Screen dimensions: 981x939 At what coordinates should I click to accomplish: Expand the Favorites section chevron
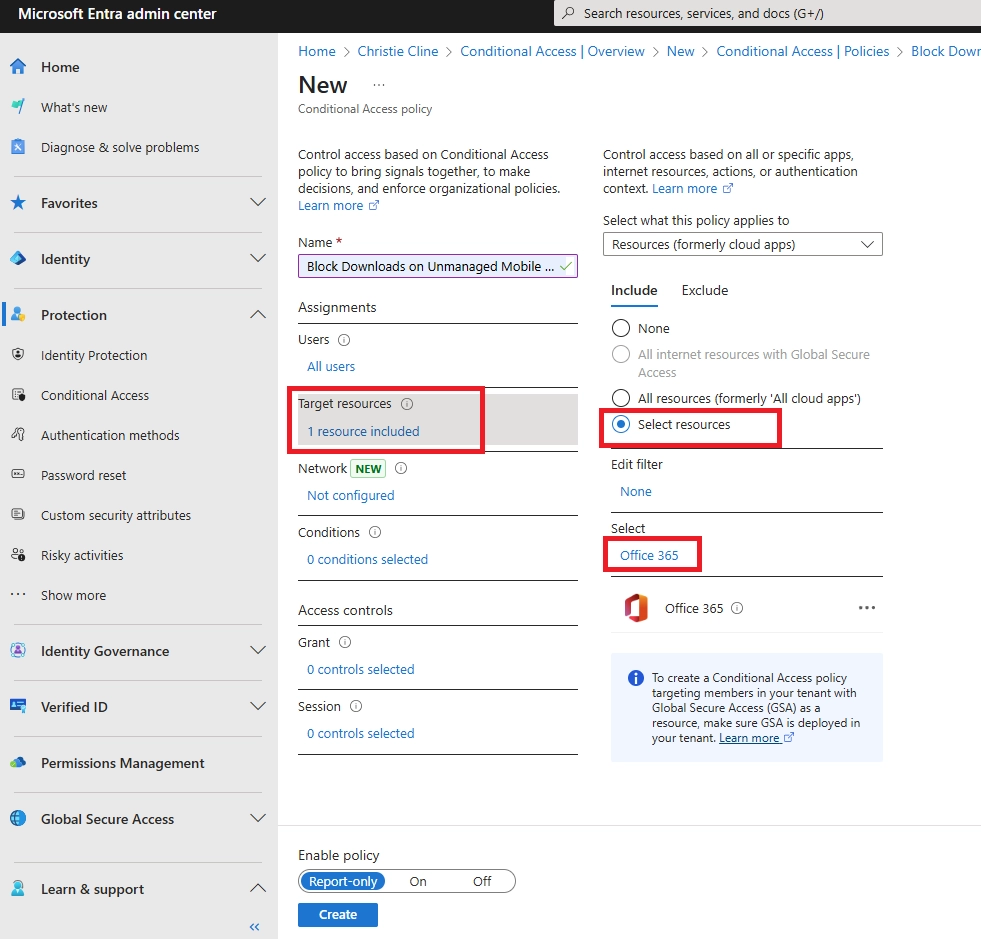coord(258,202)
